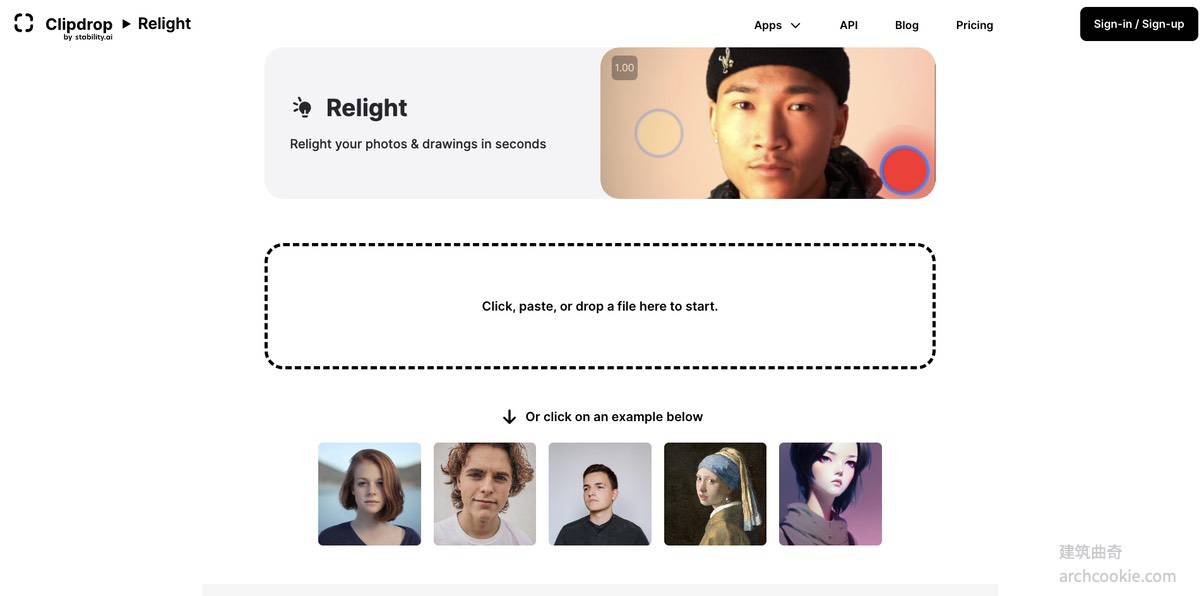
Task: Select the red light source circle
Action: tap(905, 170)
